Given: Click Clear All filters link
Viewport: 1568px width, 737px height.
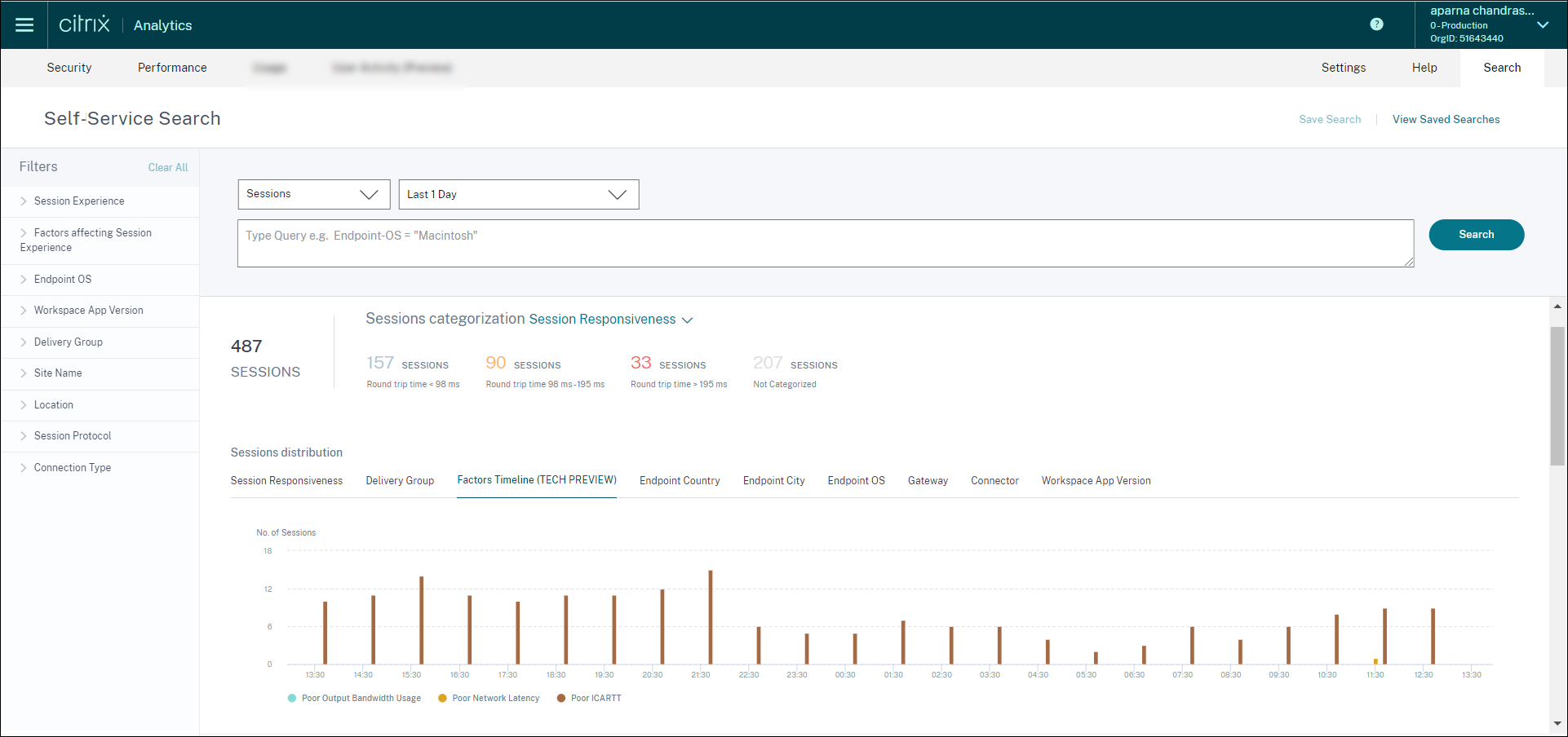Looking at the screenshot, I should point(167,168).
